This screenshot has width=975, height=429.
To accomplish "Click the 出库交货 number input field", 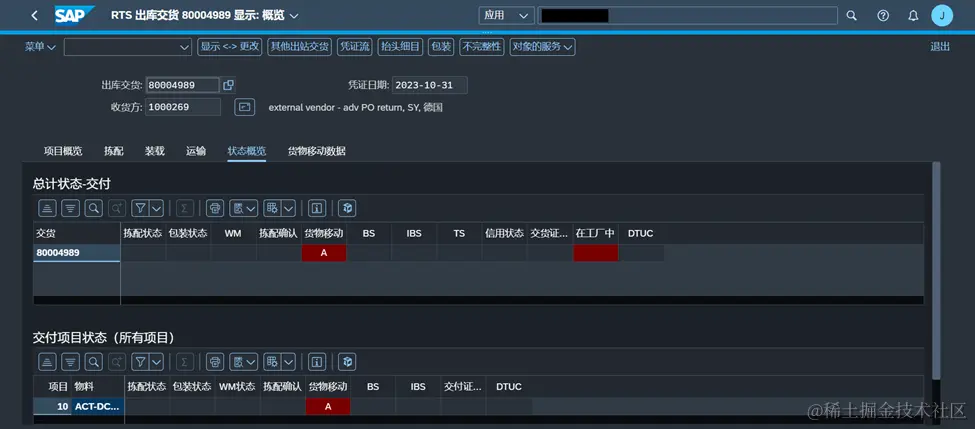I will (x=182, y=85).
